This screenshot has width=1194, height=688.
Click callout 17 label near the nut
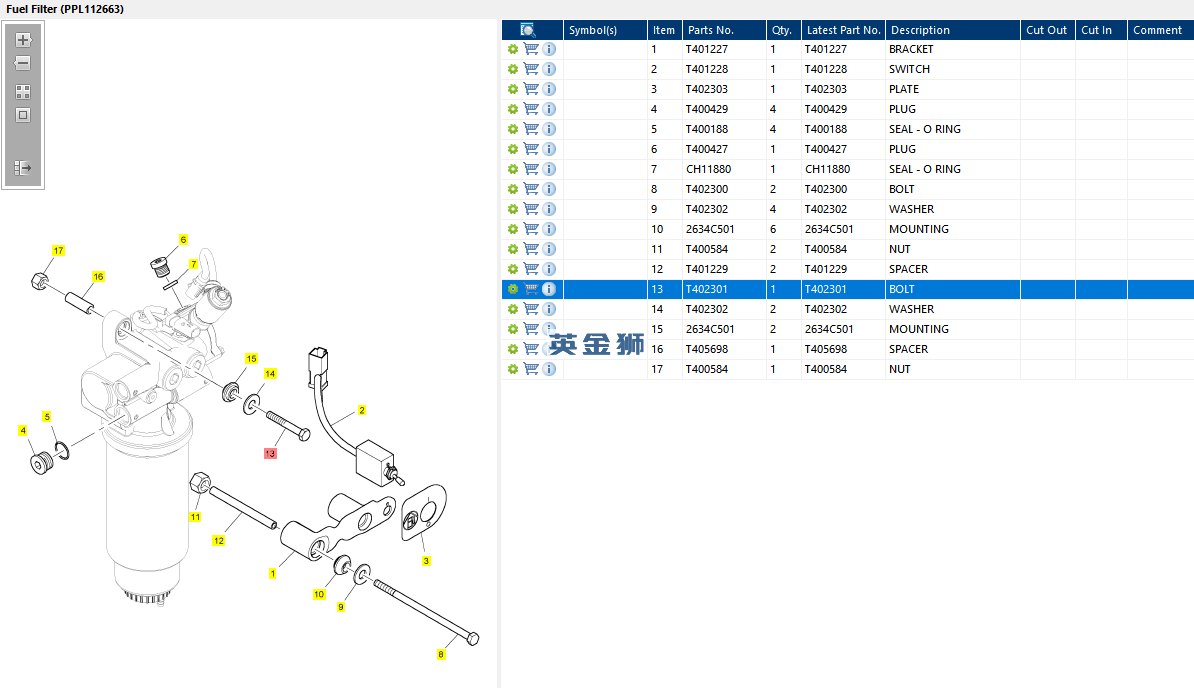pos(59,250)
